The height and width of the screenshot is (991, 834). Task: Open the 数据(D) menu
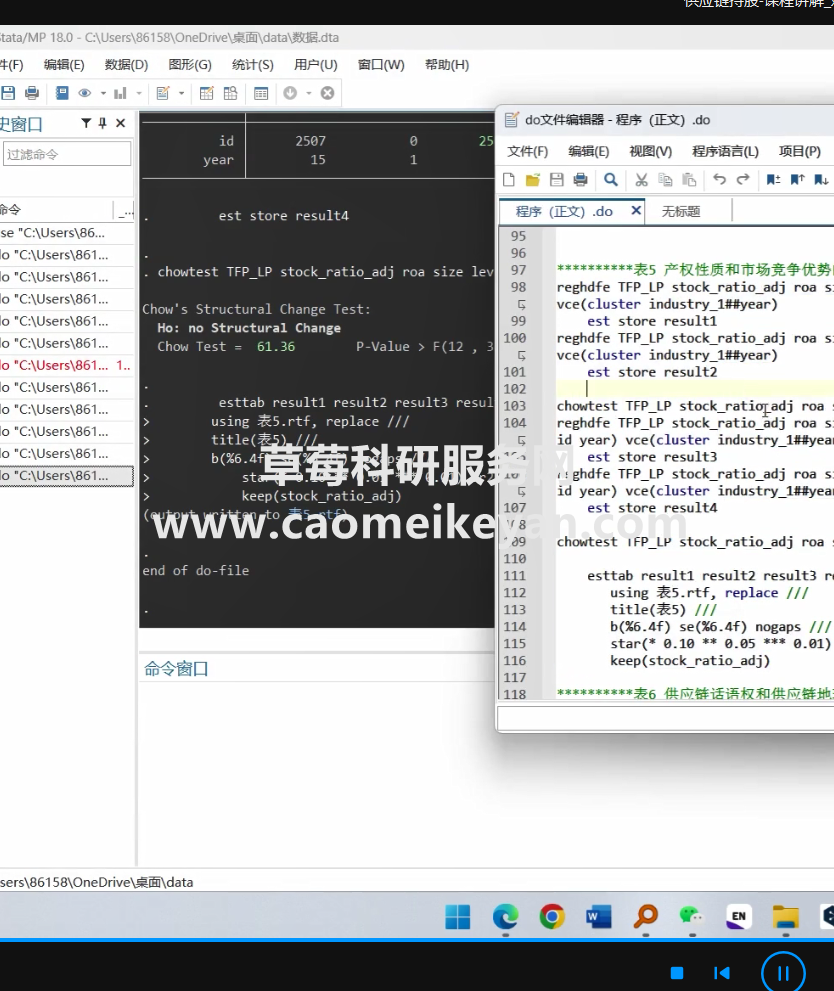(126, 64)
